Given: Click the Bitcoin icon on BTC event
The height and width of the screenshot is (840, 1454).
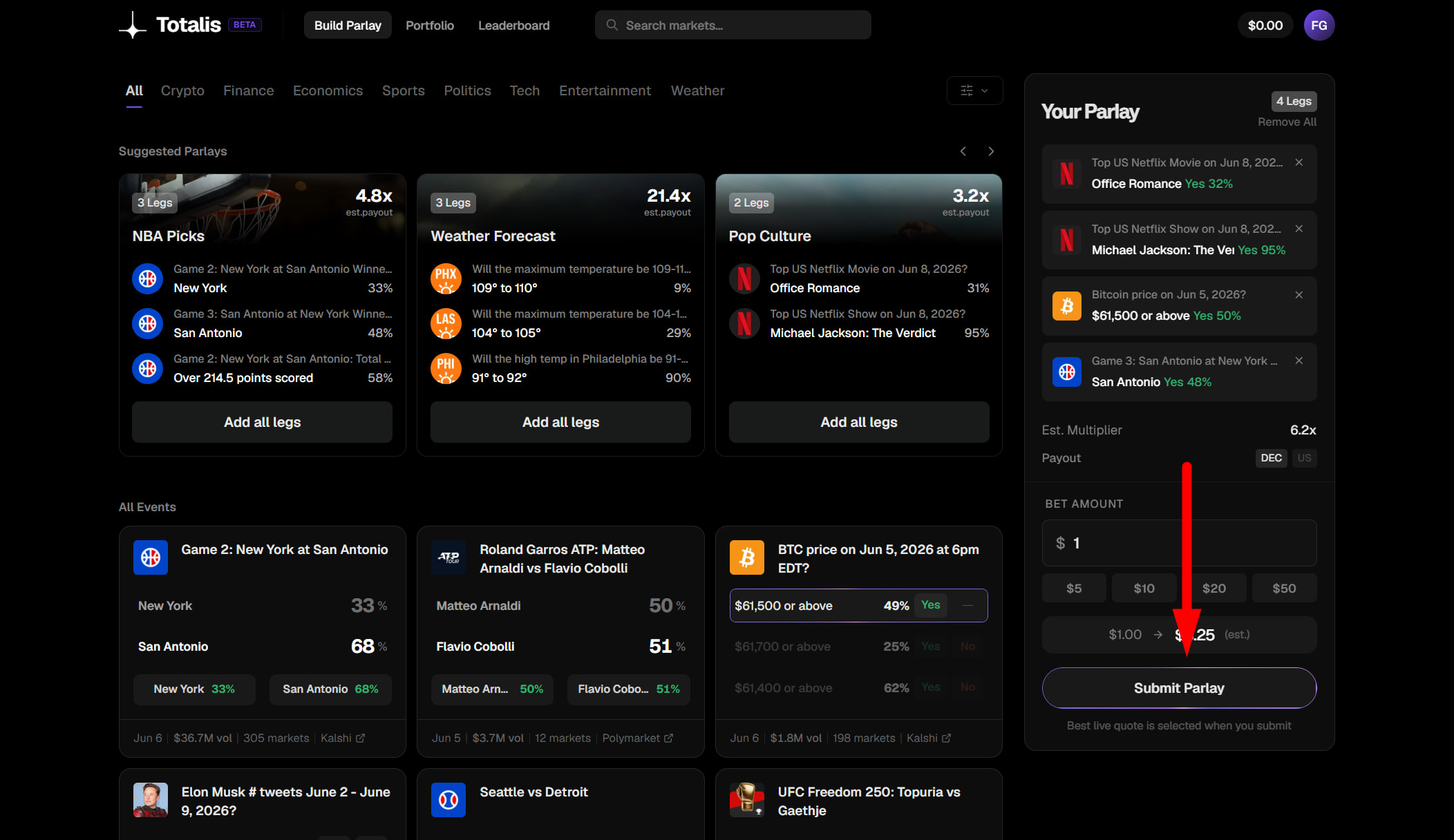Looking at the screenshot, I should pos(746,557).
